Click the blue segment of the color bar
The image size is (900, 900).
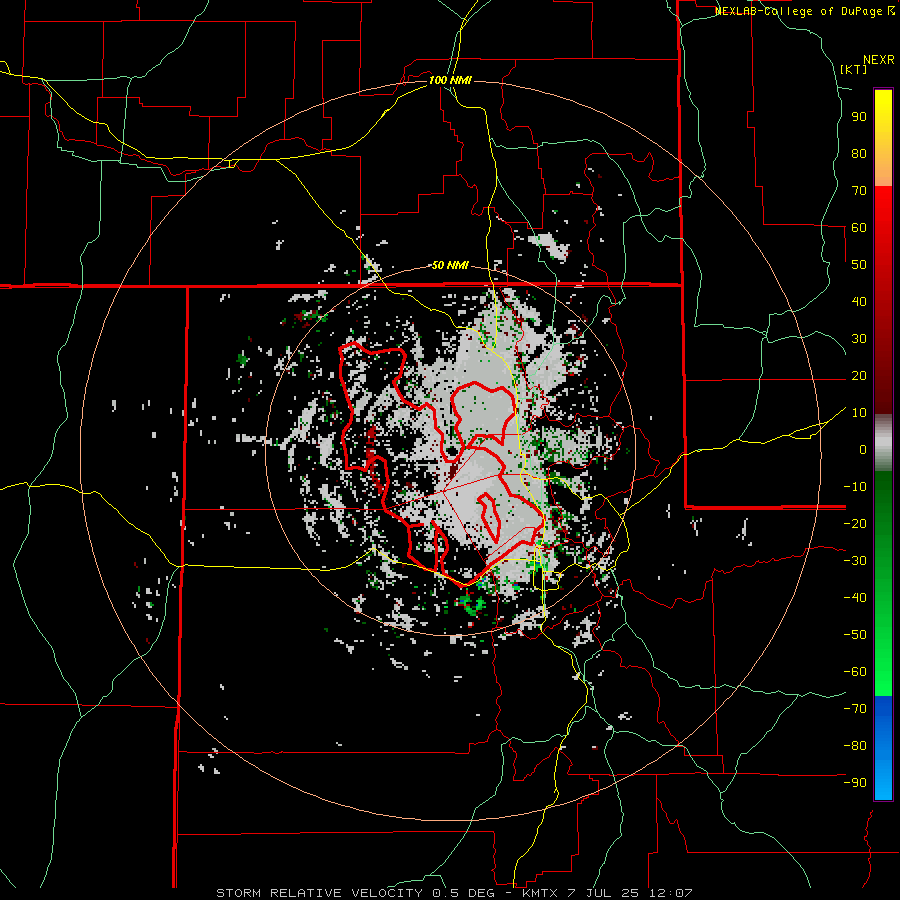[x=883, y=746]
